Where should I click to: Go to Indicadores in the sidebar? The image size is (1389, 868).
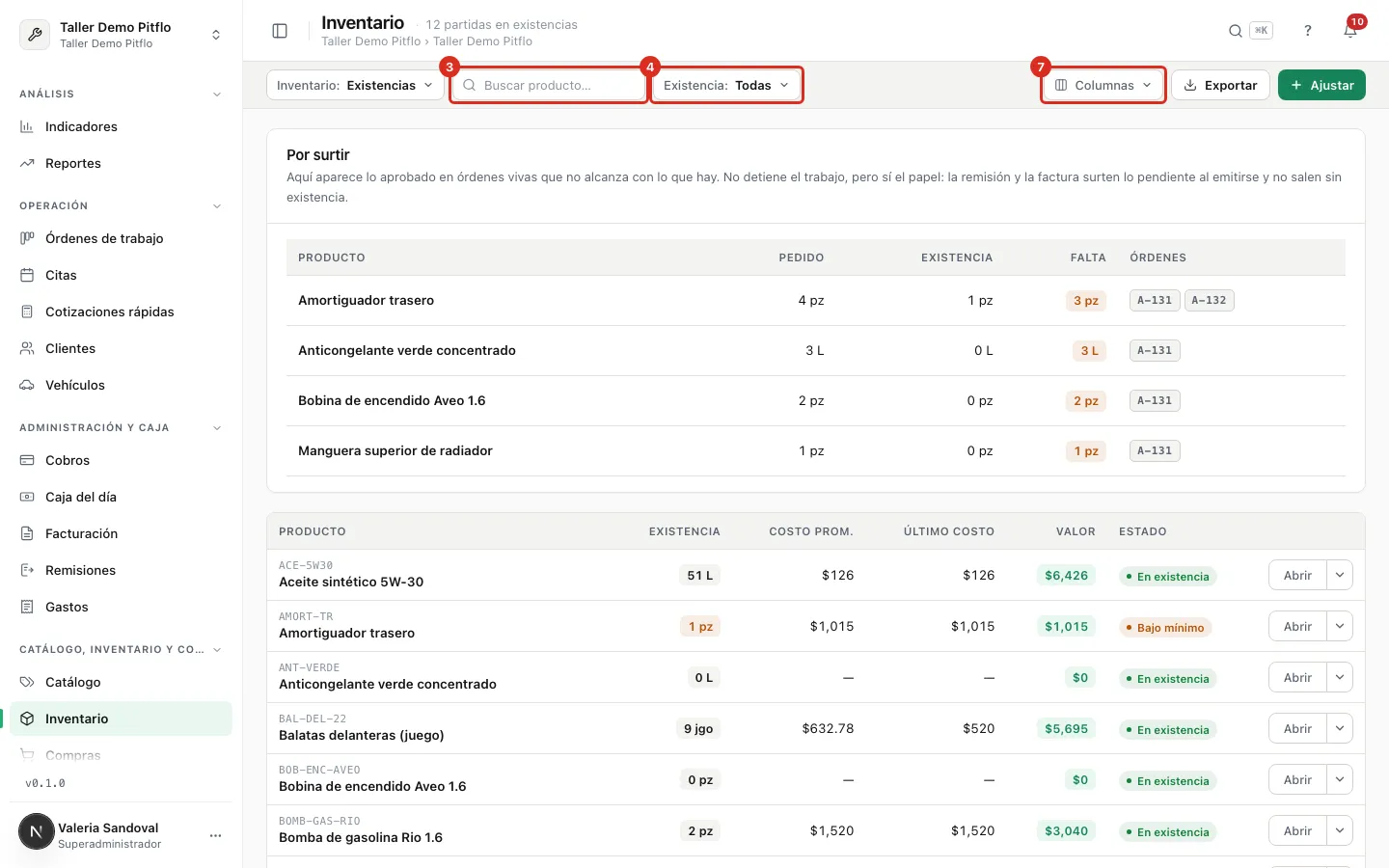coord(121,126)
